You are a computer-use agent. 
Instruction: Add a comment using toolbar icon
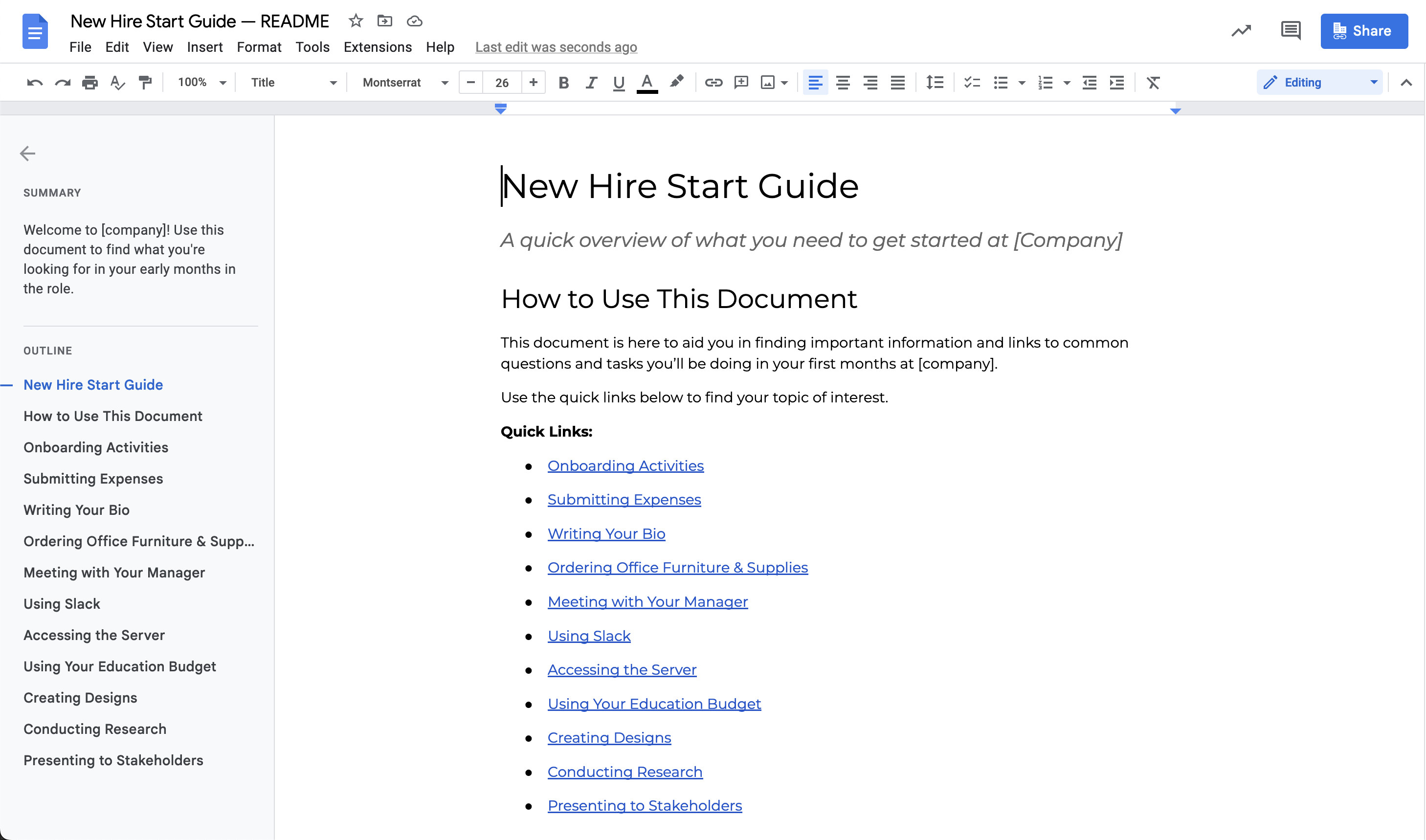tap(740, 83)
